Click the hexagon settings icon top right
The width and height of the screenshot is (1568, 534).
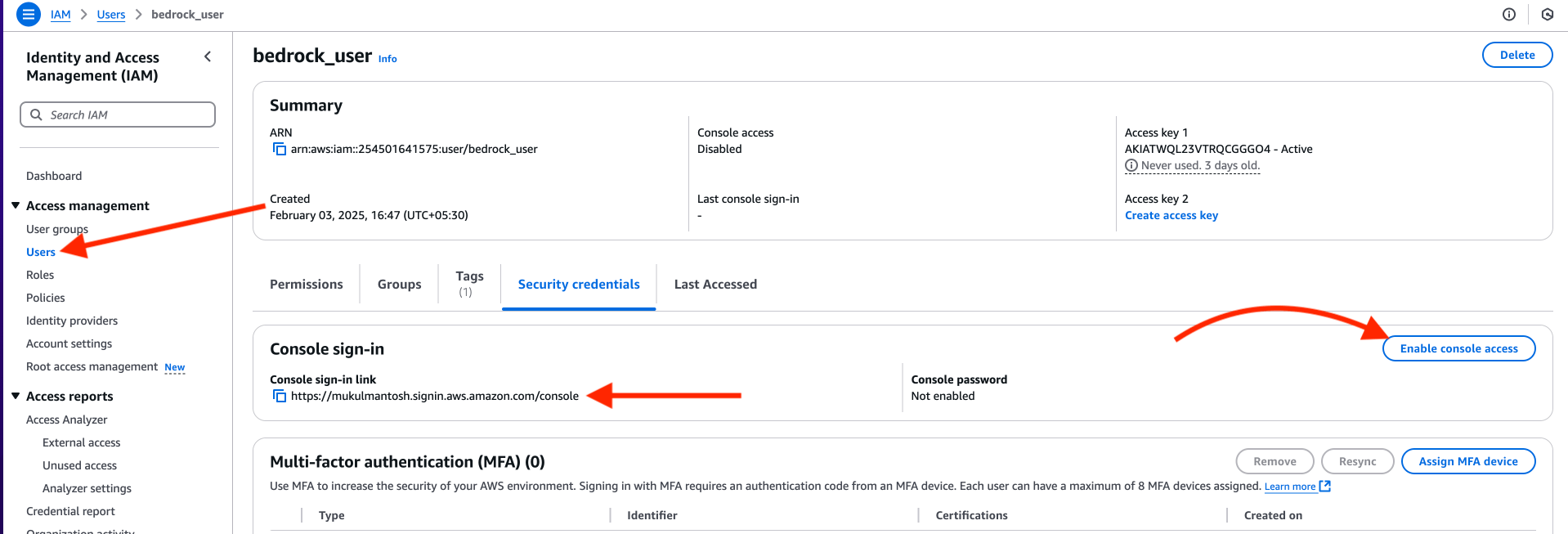click(1547, 14)
